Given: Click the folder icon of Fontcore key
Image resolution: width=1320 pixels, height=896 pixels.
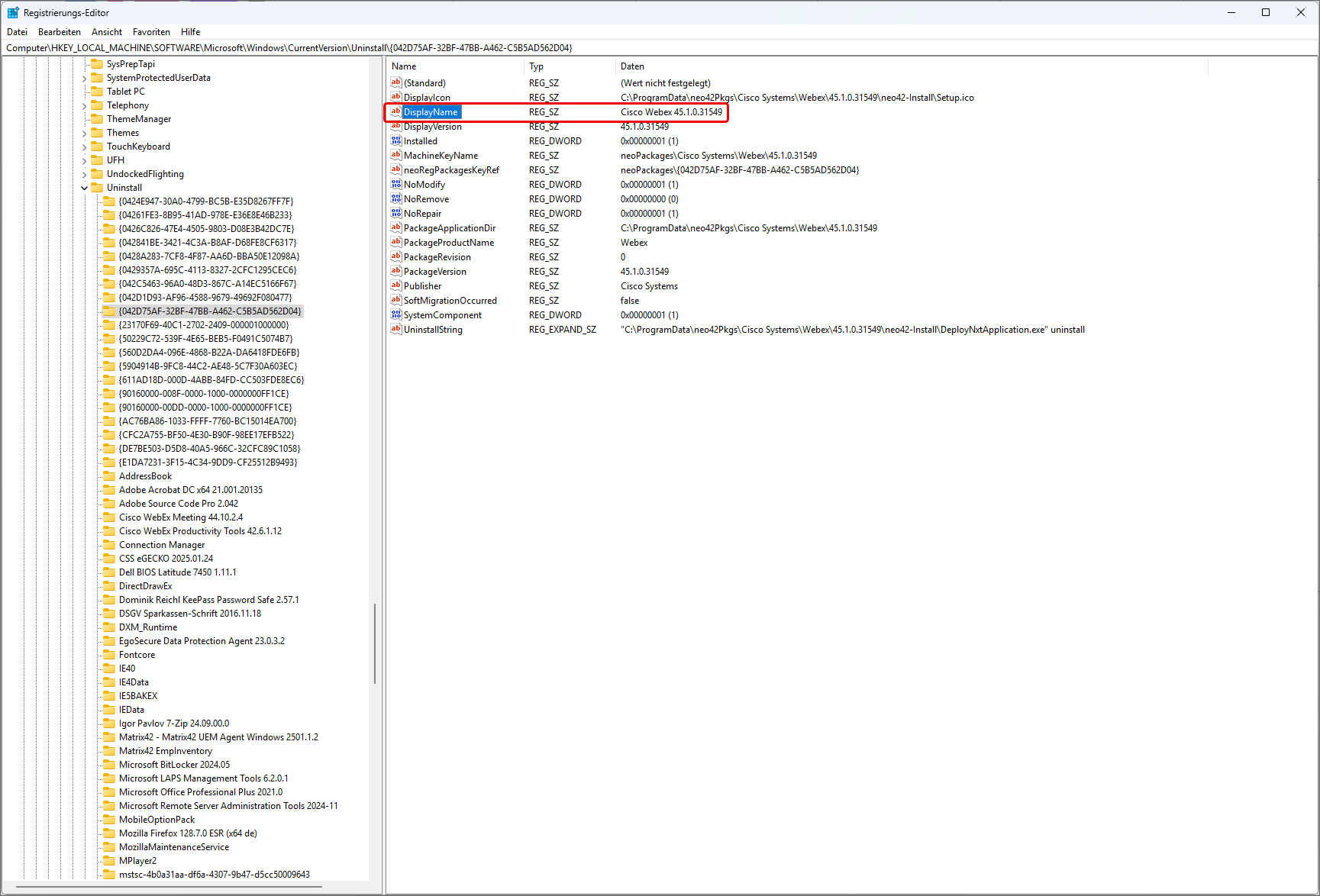Looking at the screenshot, I should (x=109, y=655).
